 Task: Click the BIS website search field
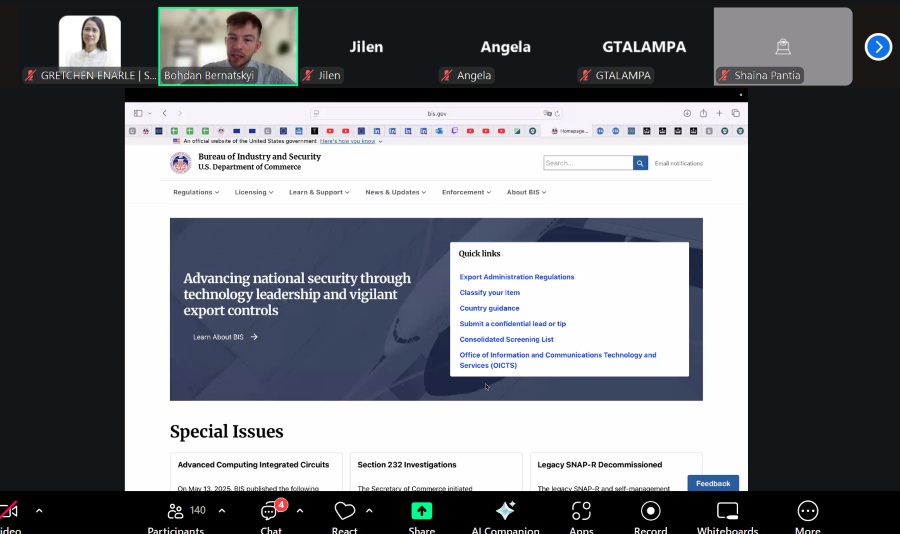(588, 163)
